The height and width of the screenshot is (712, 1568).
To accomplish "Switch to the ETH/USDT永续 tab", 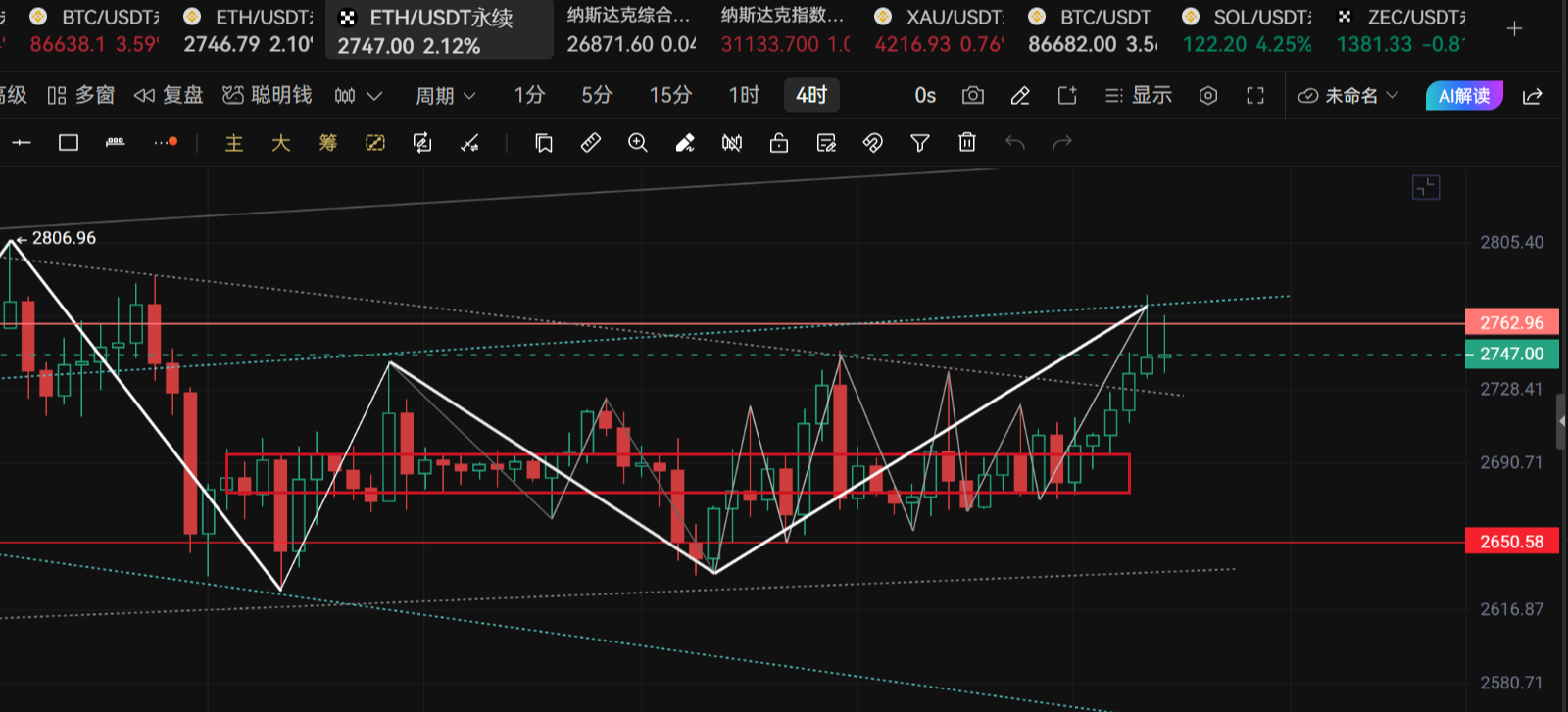I will coord(439,30).
